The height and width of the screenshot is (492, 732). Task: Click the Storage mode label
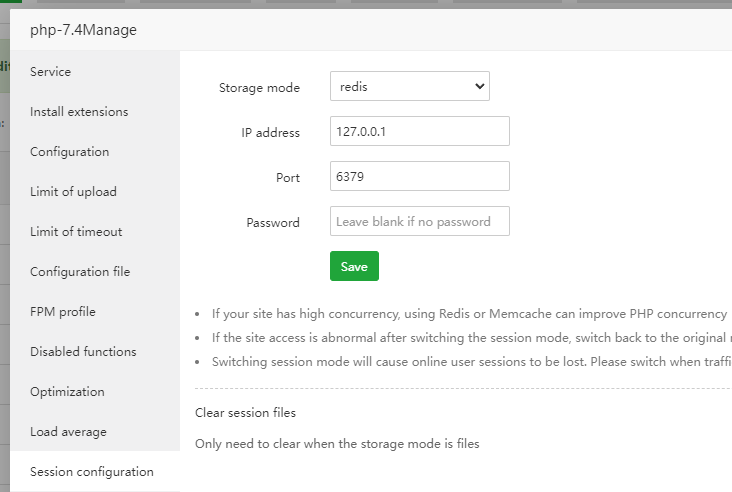coord(259,88)
